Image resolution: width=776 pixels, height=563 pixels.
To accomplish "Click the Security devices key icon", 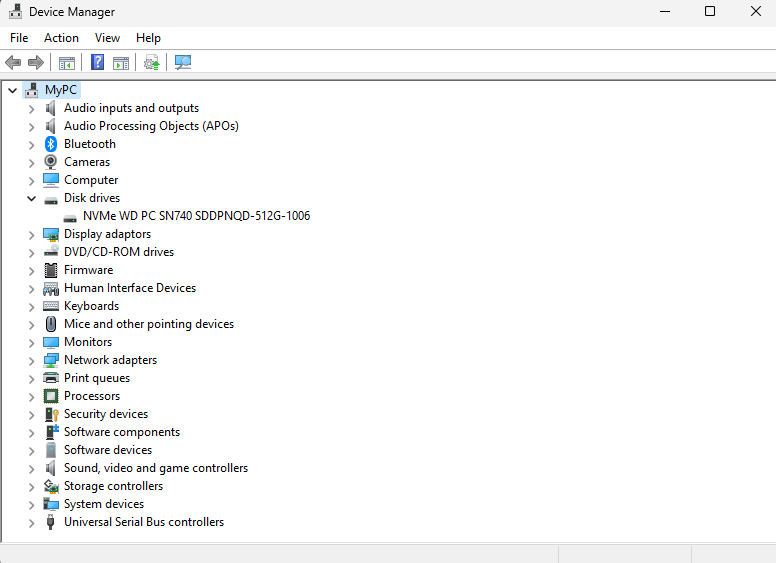I will tap(51, 414).
